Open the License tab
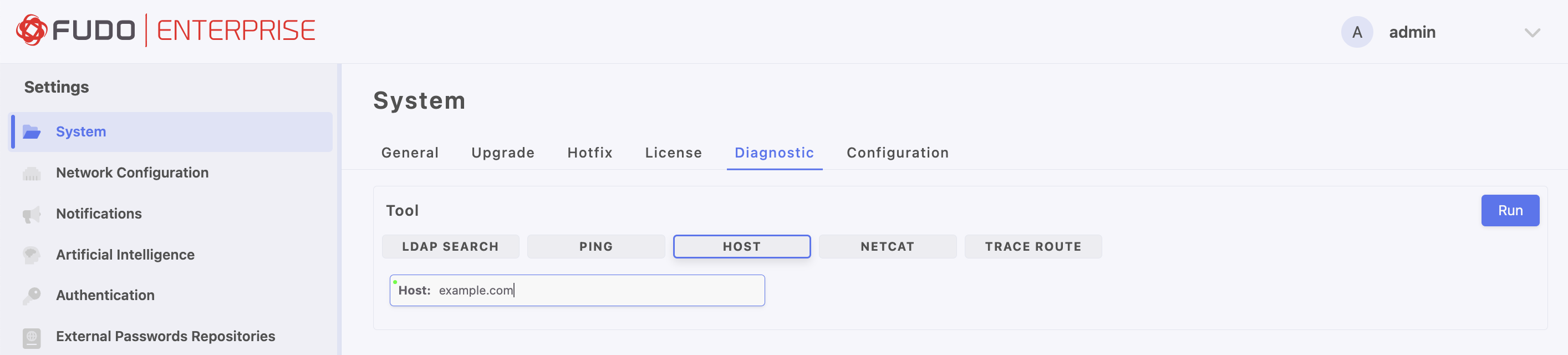 (673, 153)
